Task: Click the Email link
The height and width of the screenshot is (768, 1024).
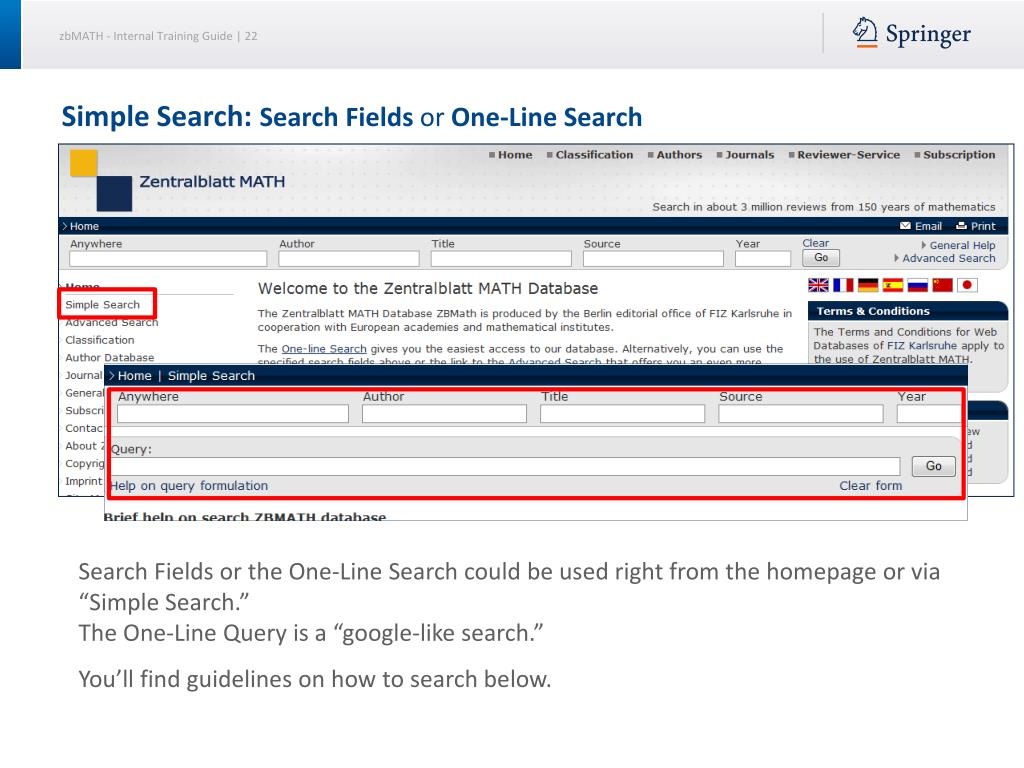Action: tap(928, 226)
